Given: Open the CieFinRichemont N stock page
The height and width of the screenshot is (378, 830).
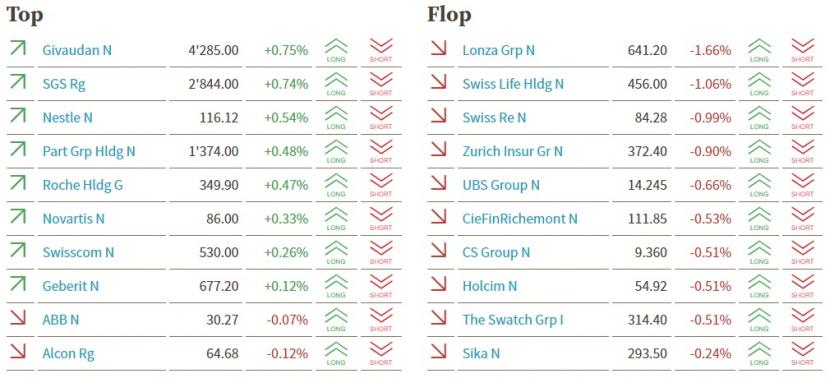Looking at the screenshot, I should [x=520, y=219].
